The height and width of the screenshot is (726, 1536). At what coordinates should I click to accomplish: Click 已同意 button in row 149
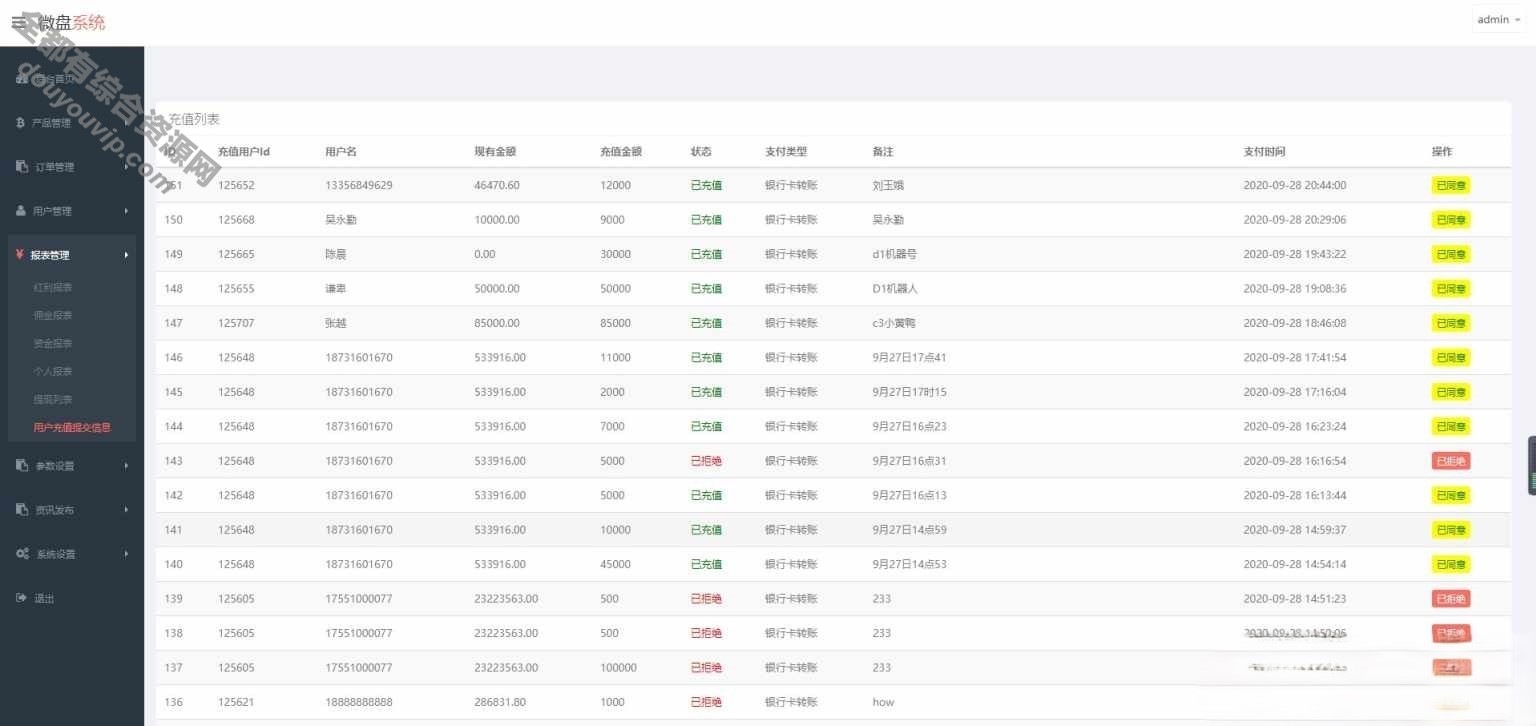pos(1451,254)
